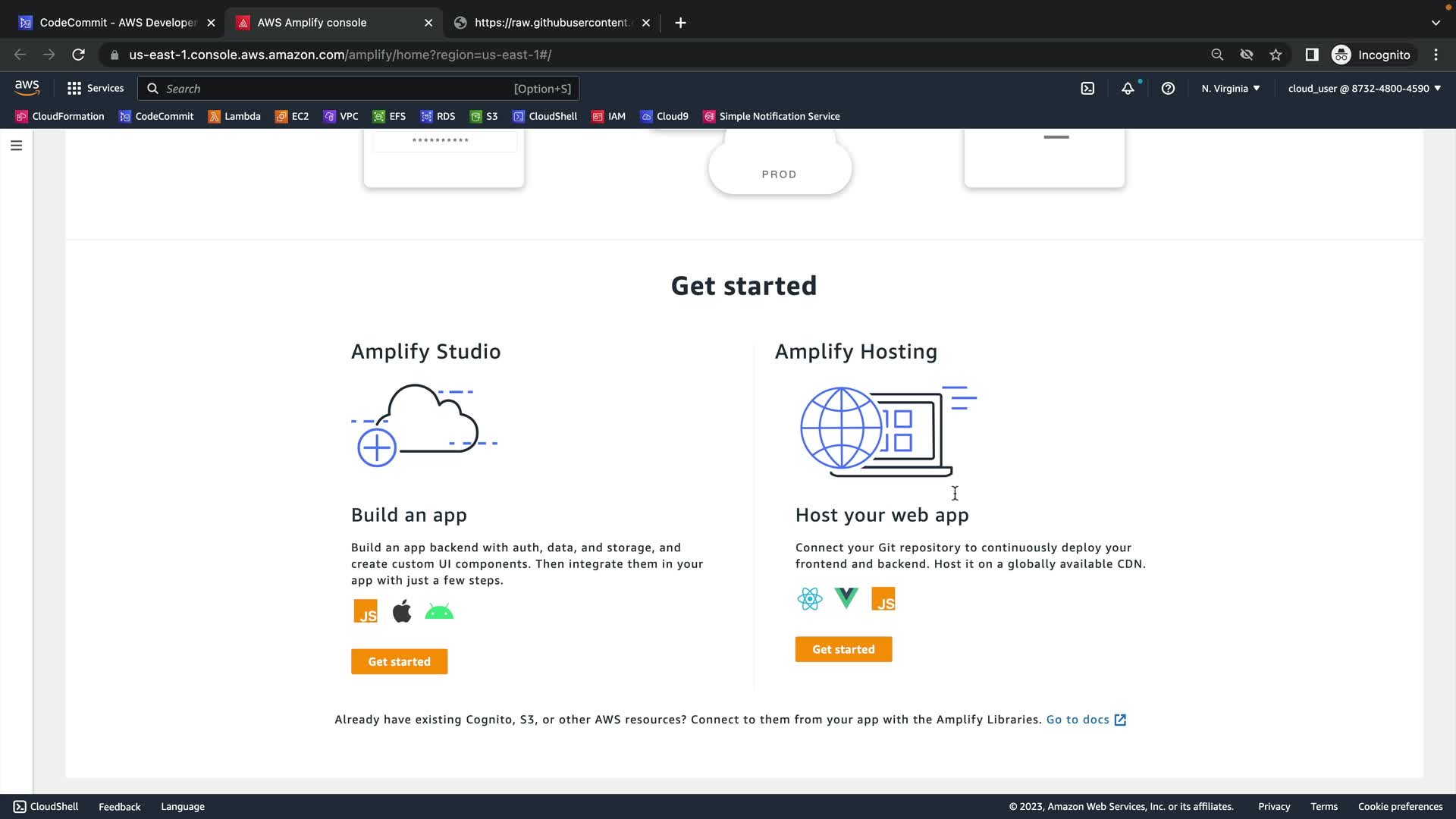Open the notifications bell icon
This screenshot has height=819, width=1456.
[x=1128, y=89]
